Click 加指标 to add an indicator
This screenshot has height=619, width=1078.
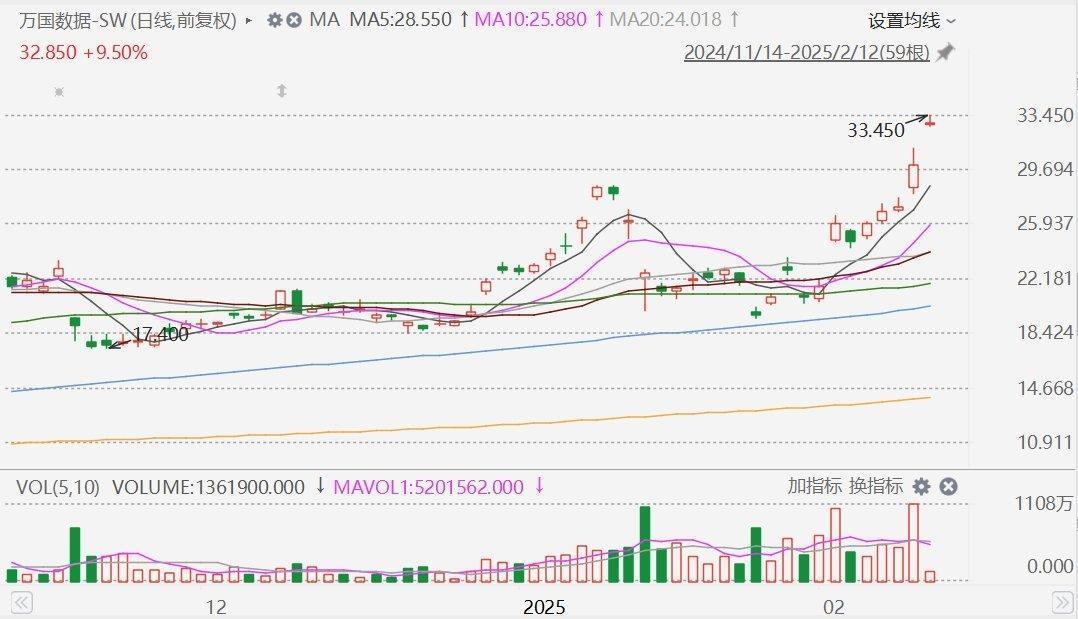815,487
